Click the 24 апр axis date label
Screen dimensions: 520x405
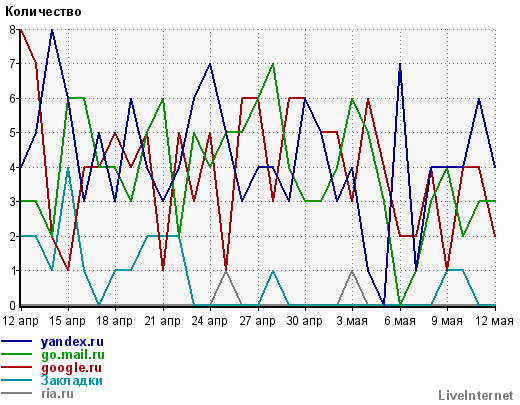pyautogui.click(x=210, y=321)
